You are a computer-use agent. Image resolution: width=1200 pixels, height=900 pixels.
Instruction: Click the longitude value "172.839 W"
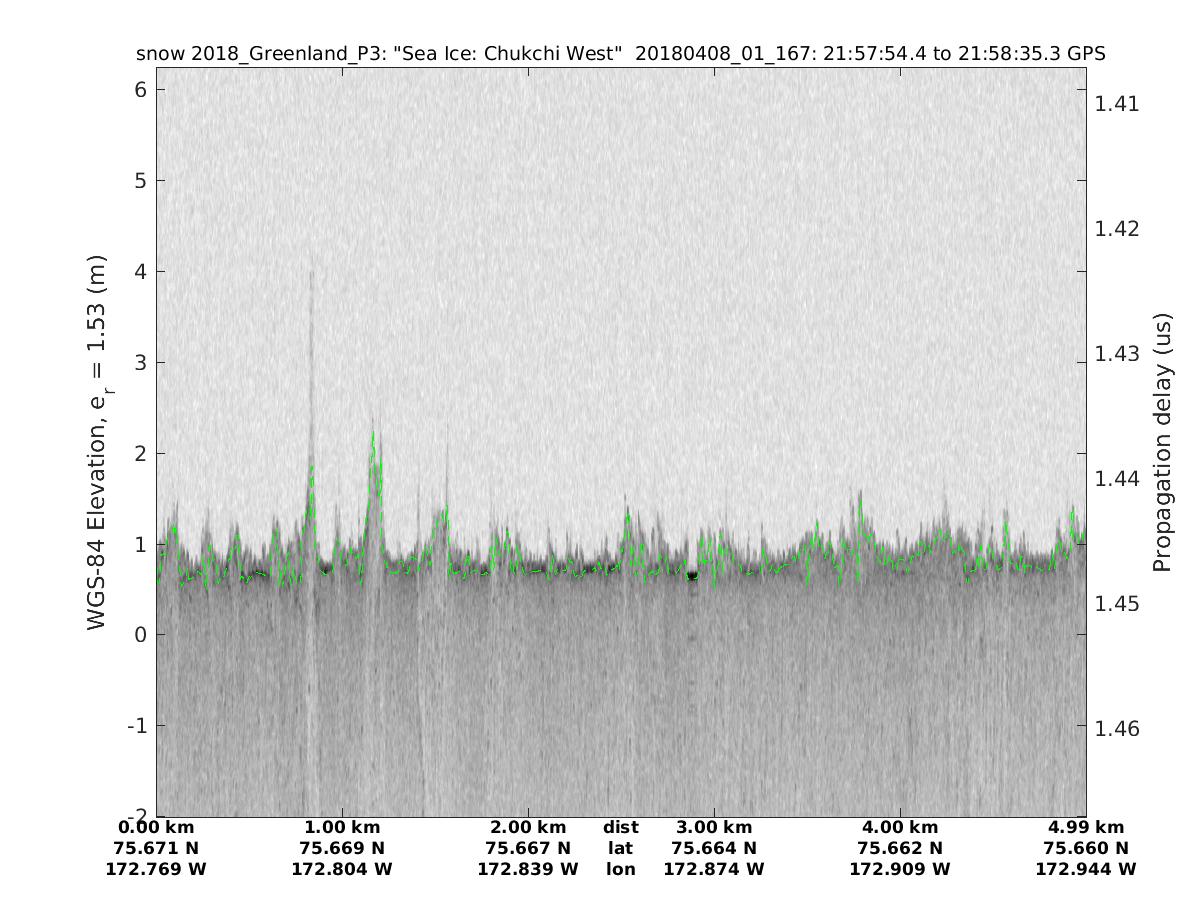tap(528, 869)
